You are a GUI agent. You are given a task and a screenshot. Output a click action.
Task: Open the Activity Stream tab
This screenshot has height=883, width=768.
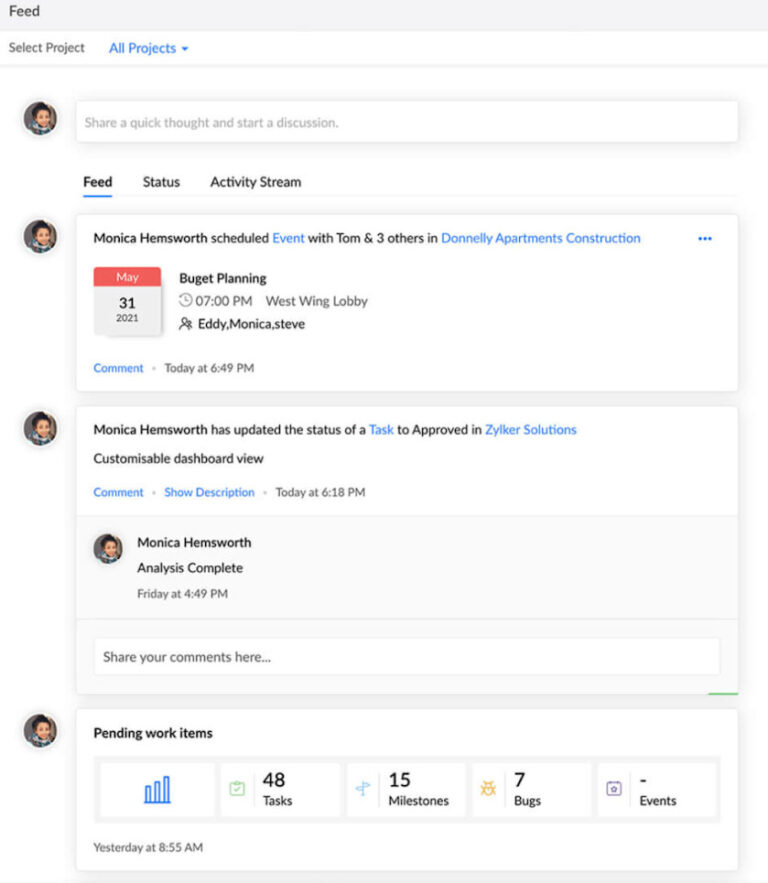tap(255, 182)
